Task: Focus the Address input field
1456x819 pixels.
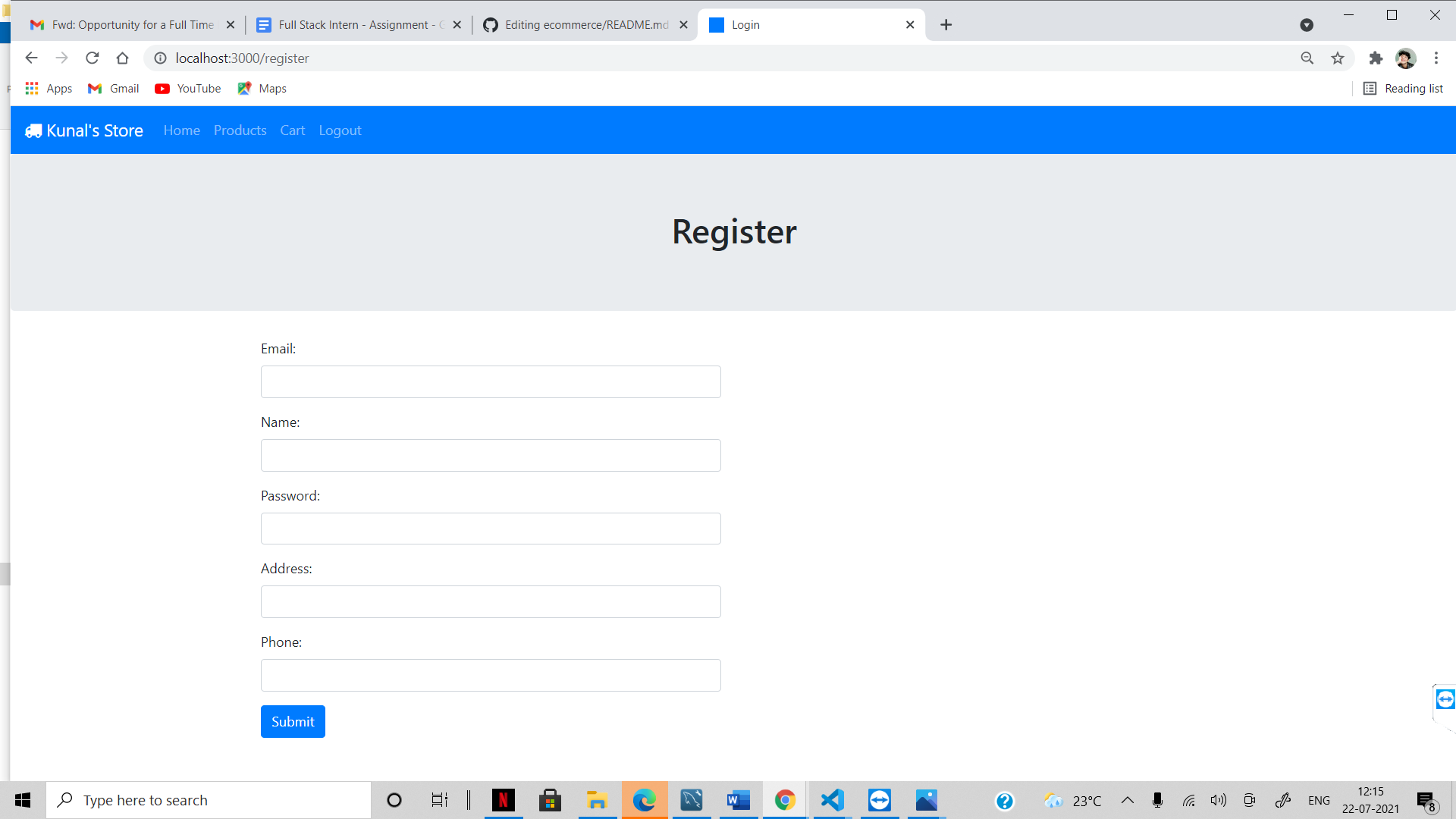Action: tap(491, 602)
